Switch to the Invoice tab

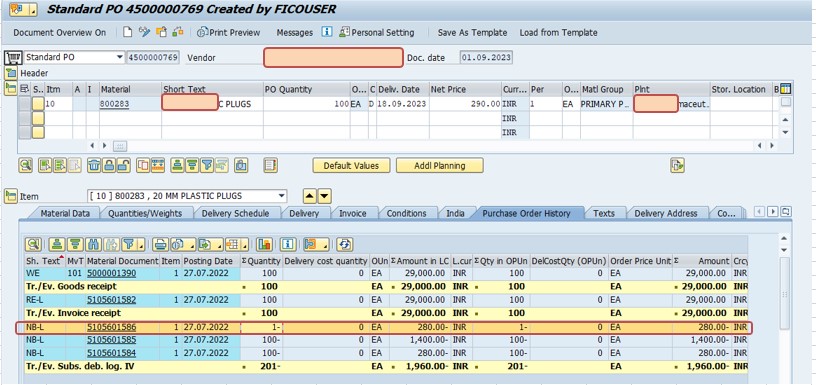point(353,213)
